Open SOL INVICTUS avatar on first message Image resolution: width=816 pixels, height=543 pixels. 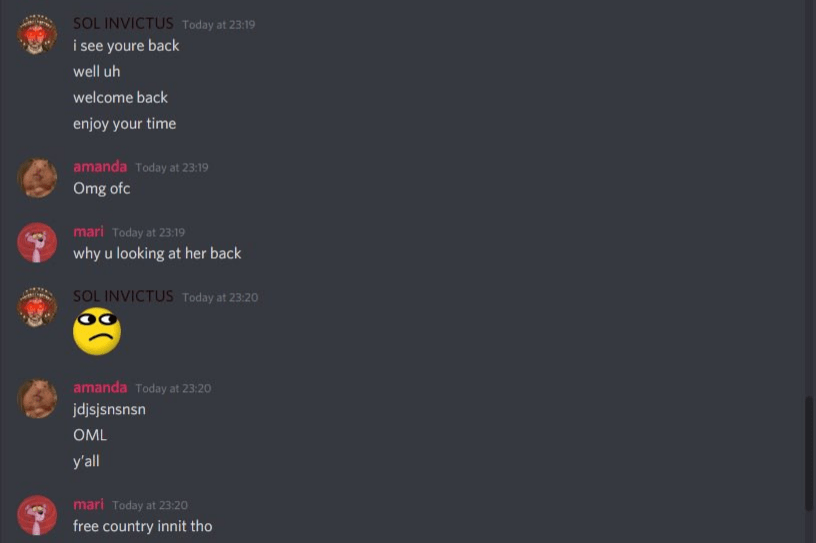click(x=37, y=34)
